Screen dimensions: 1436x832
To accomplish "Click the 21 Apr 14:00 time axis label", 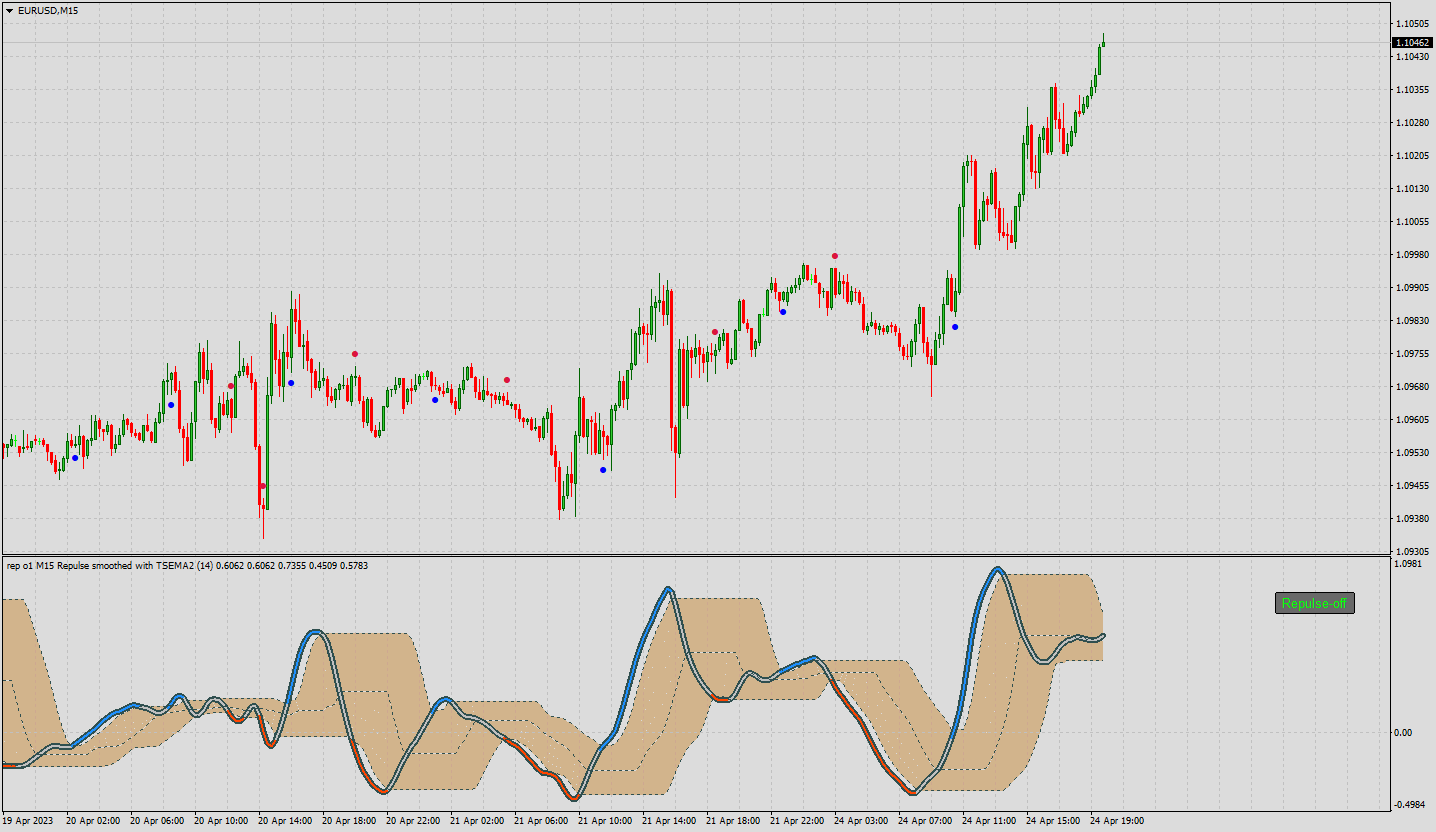I will point(671,820).
